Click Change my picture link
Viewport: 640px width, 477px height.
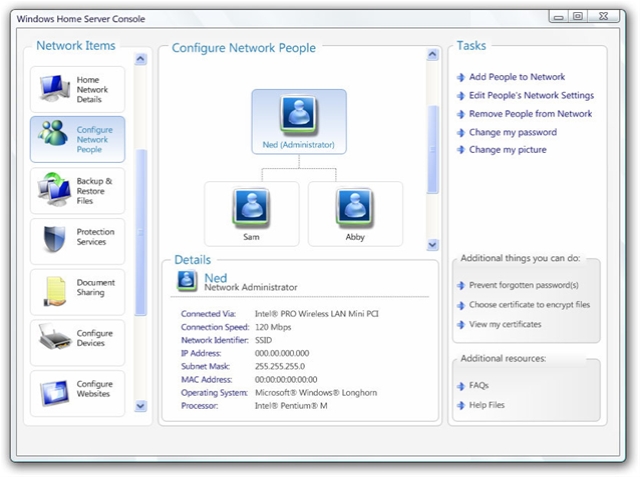click(507, 150)
